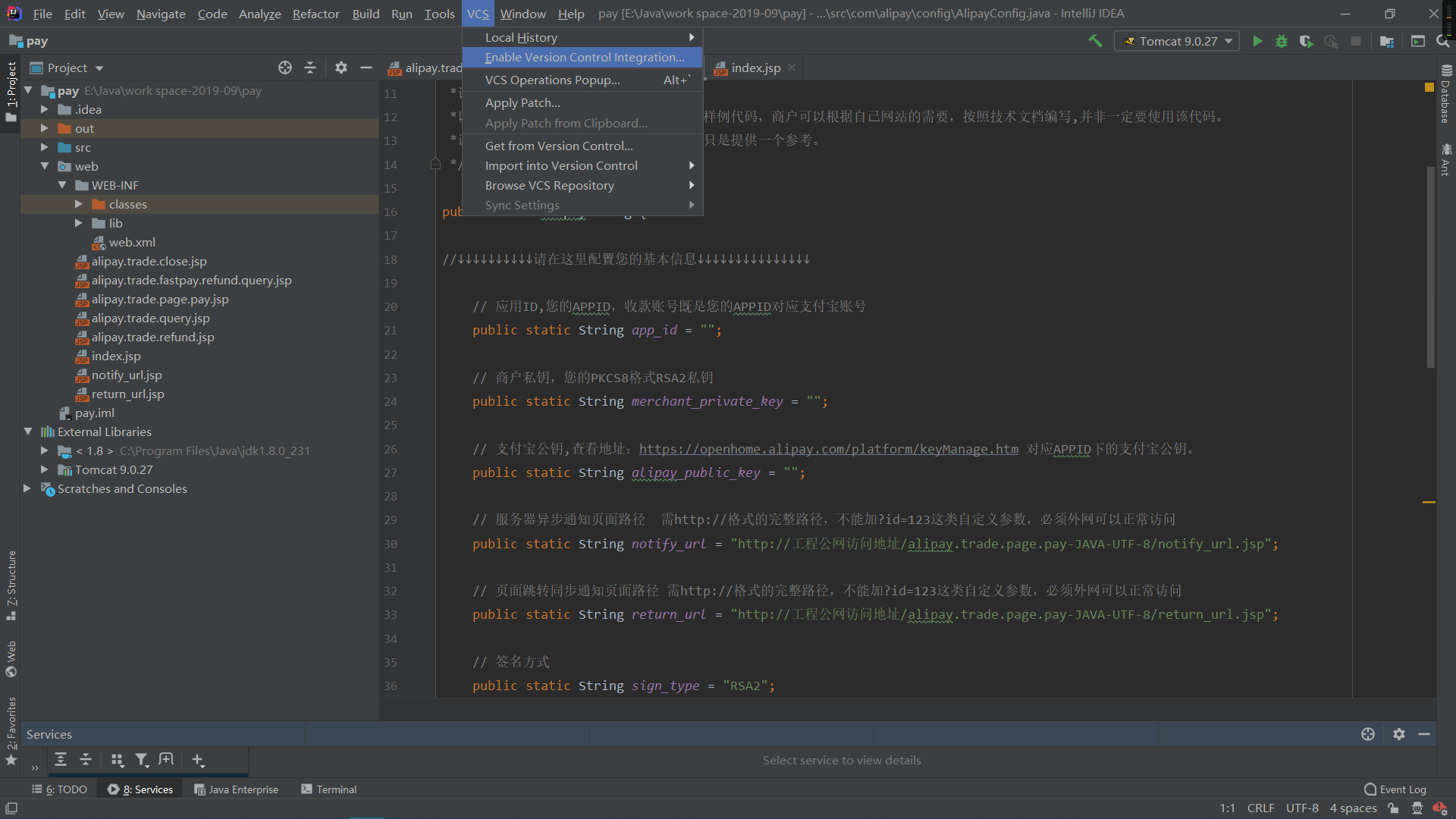Open Tomcat 9.0.27 run configuration dropdown
The image size is (1456, 819).
1177,42
